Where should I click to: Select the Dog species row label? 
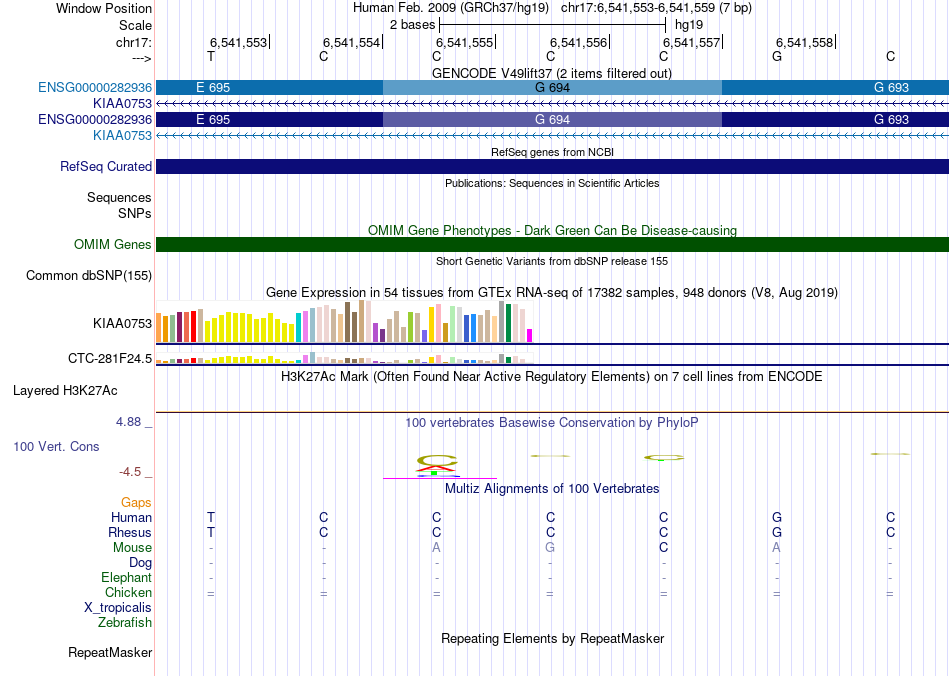(141, 563)
